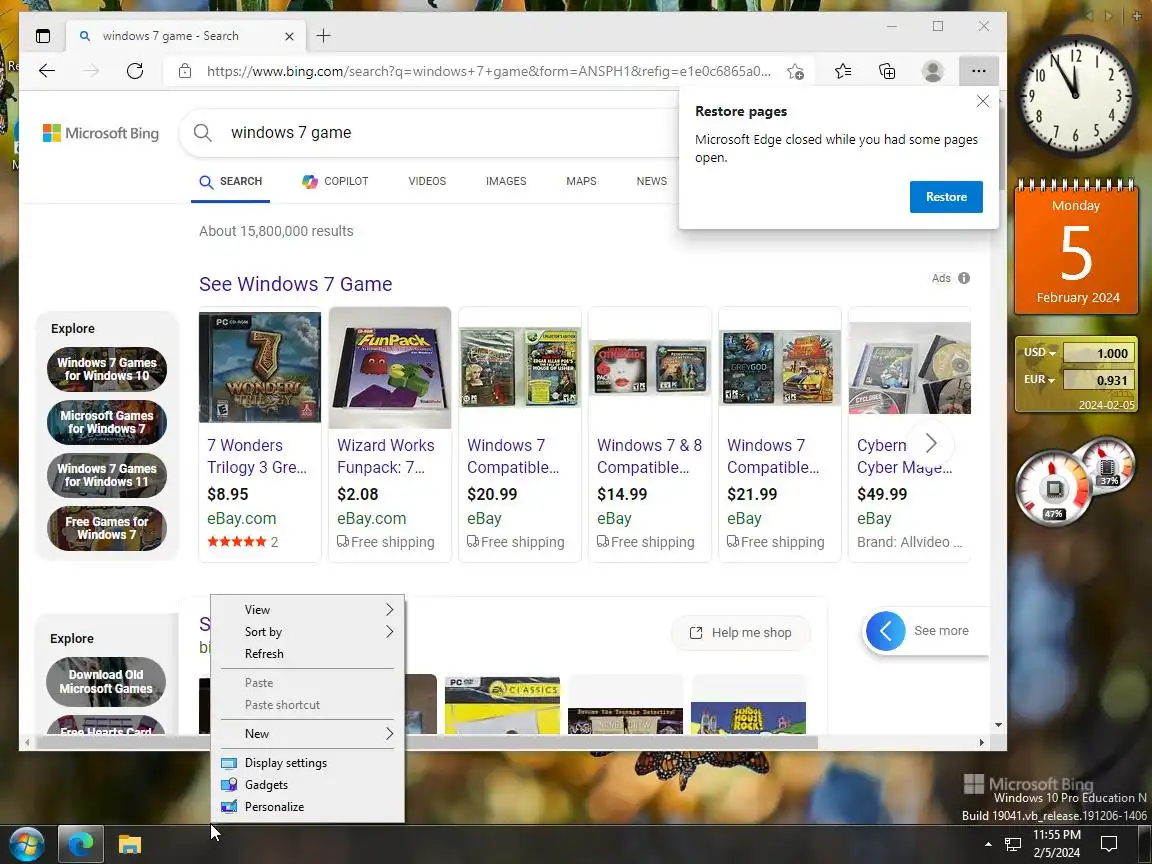
Task: Select Windows 7 Games for Windows 11 pill
Action: (107, 475)
